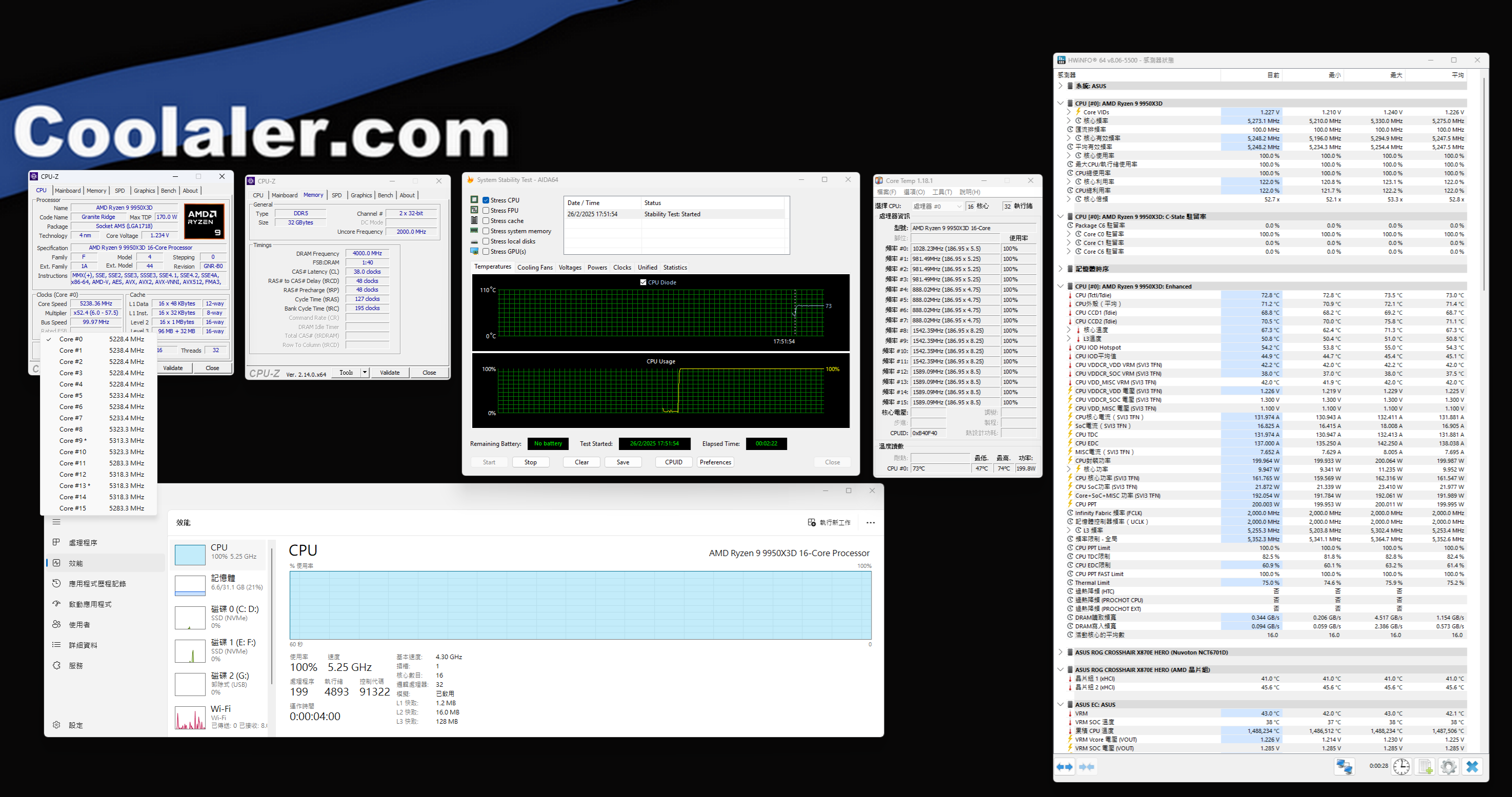Toggle Stress cache checkbox in AIDA64
Viewport: 1512px width, 797px height.
485,220
